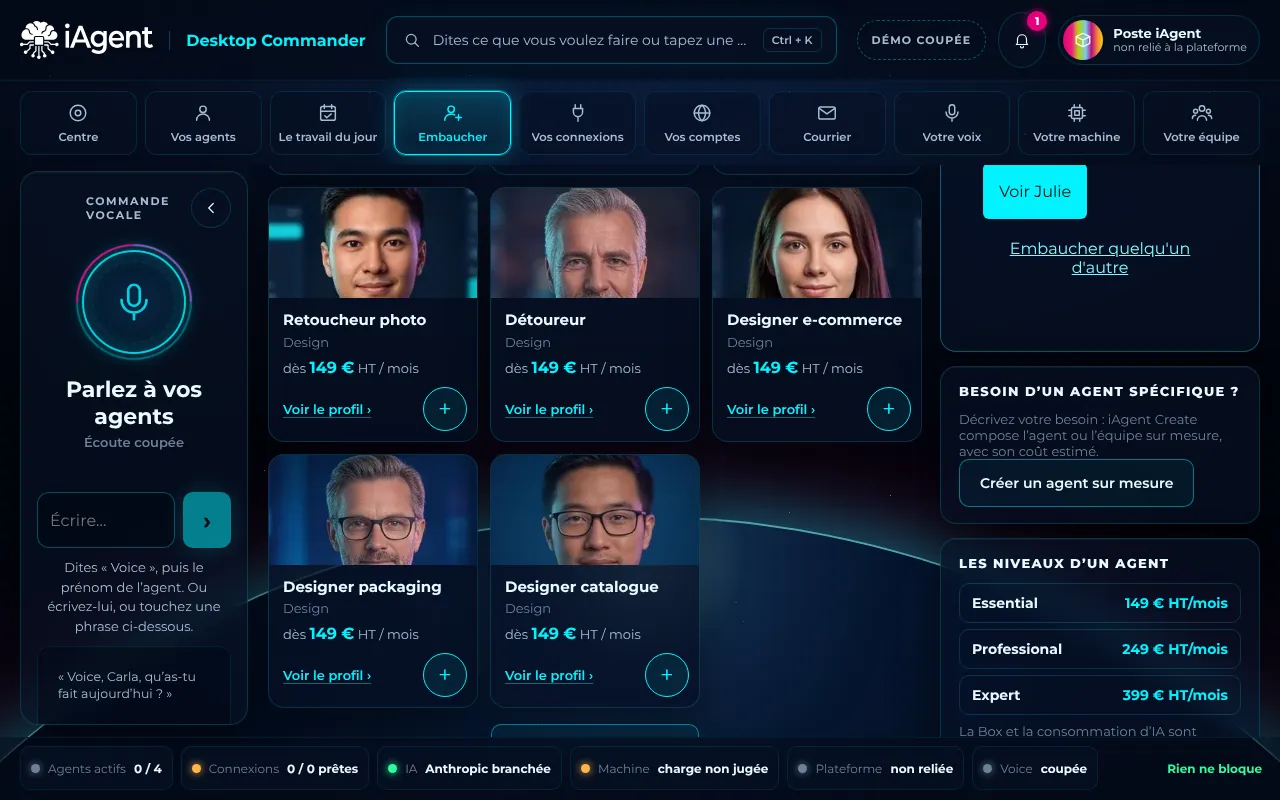The width and height of the screenshot is (1280, 800).
Task: Add Designer e-commerce agent with plus
Action: (889, 409)
